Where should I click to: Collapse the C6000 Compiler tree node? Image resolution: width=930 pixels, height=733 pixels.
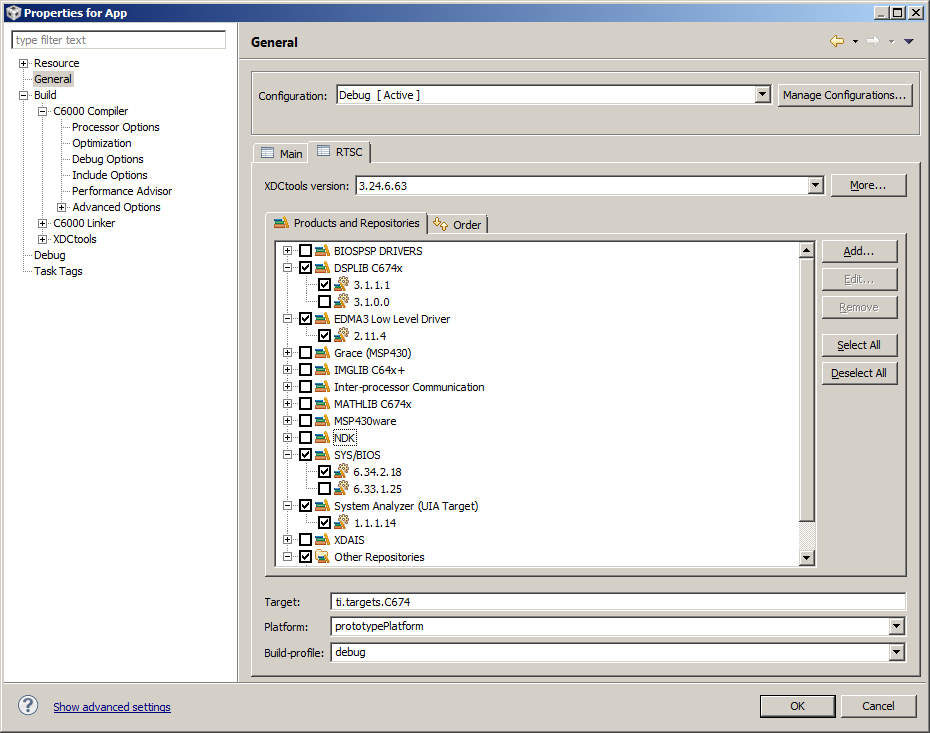pyautogui.click(x=42, y=111)
